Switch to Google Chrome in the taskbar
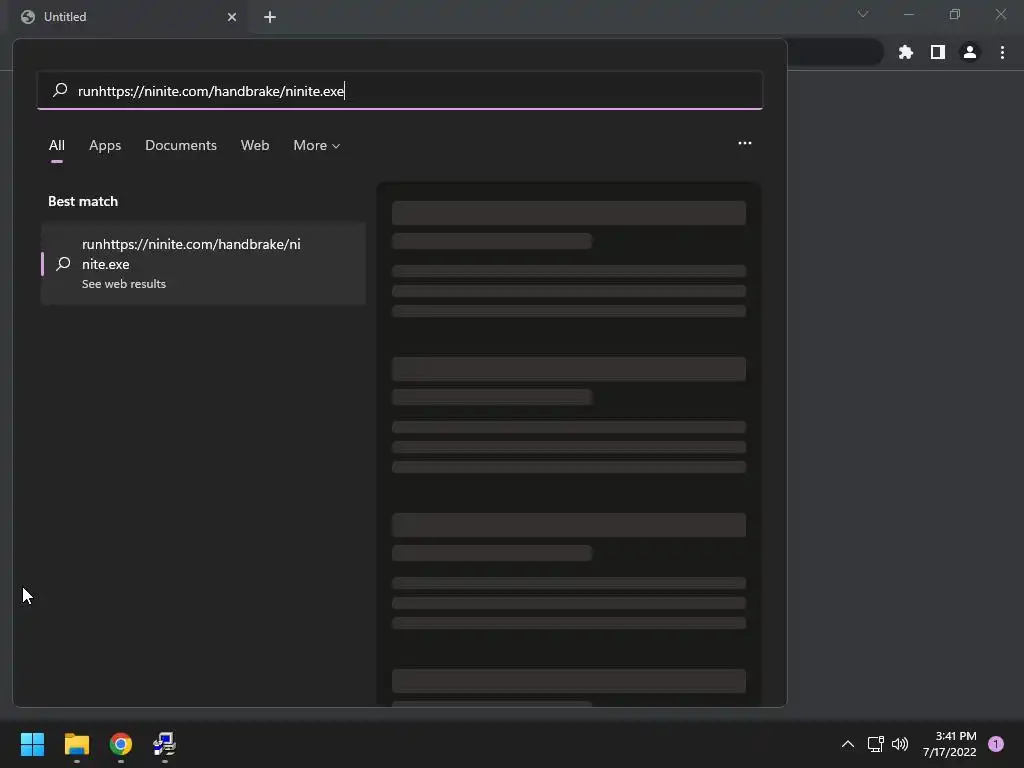 pyautogui.click(x=120, y=744)
